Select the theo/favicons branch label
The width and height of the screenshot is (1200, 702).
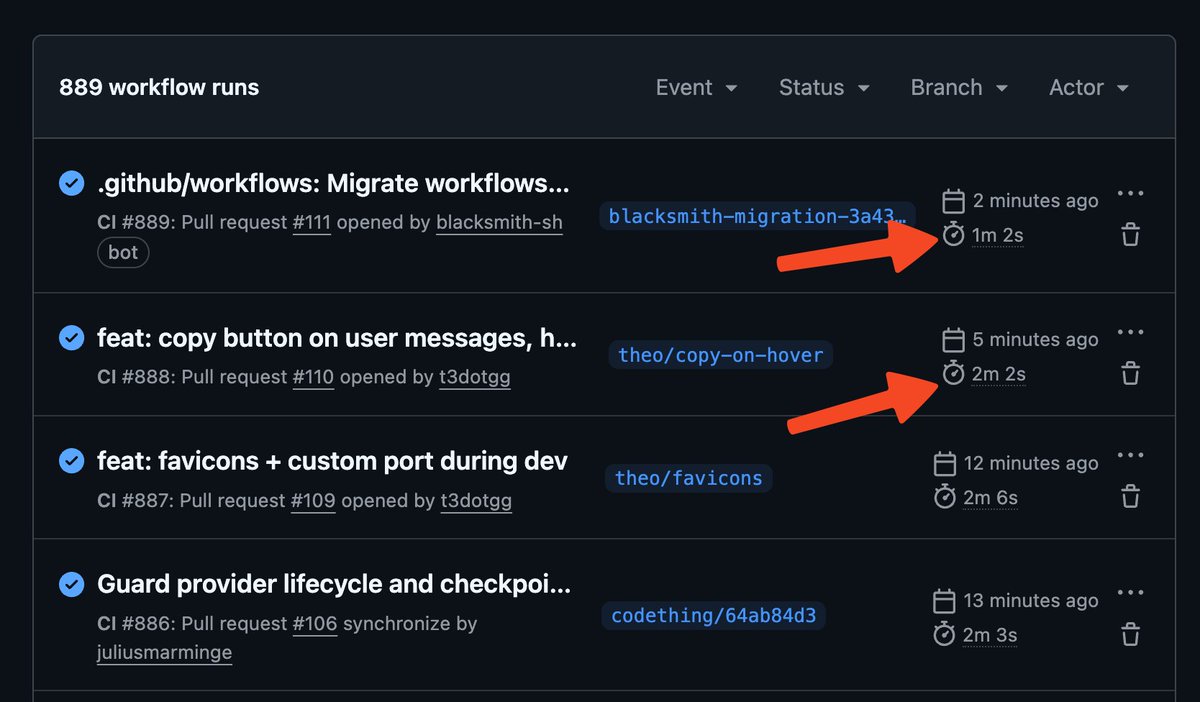[x=688, y=478]
